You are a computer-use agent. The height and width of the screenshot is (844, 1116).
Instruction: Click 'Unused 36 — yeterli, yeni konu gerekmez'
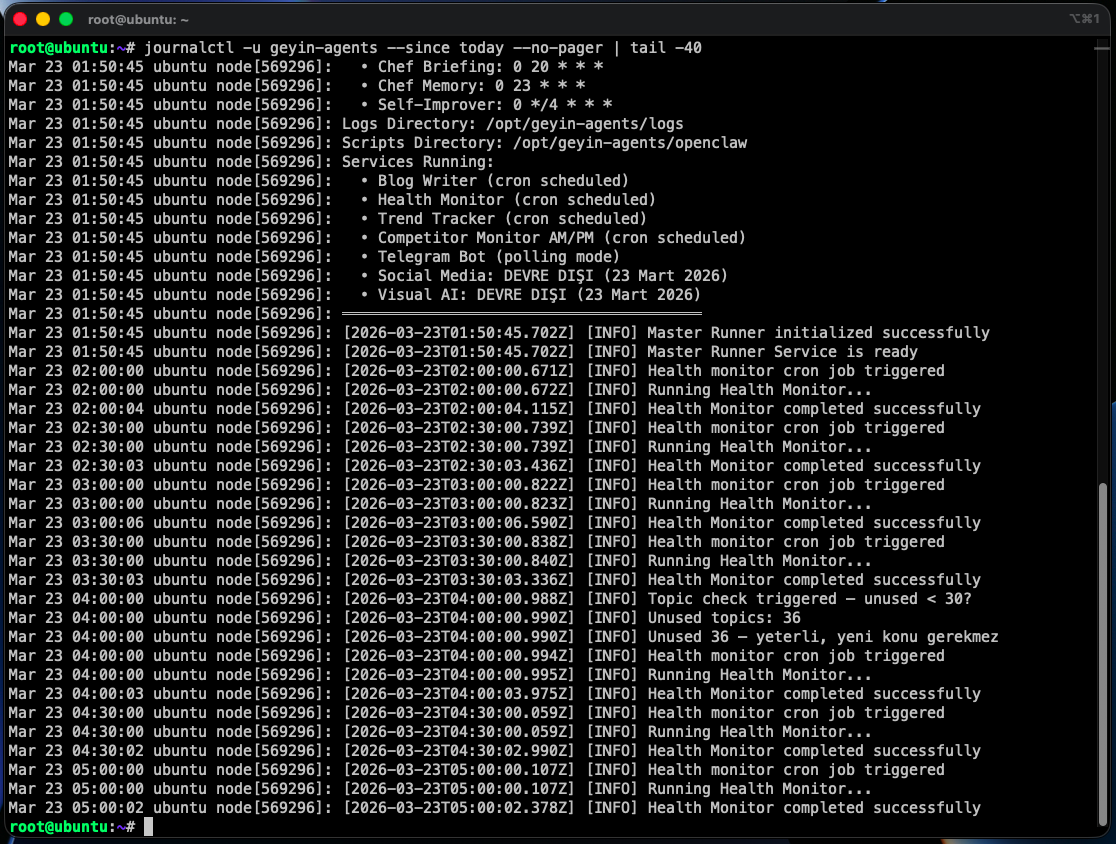823,637
